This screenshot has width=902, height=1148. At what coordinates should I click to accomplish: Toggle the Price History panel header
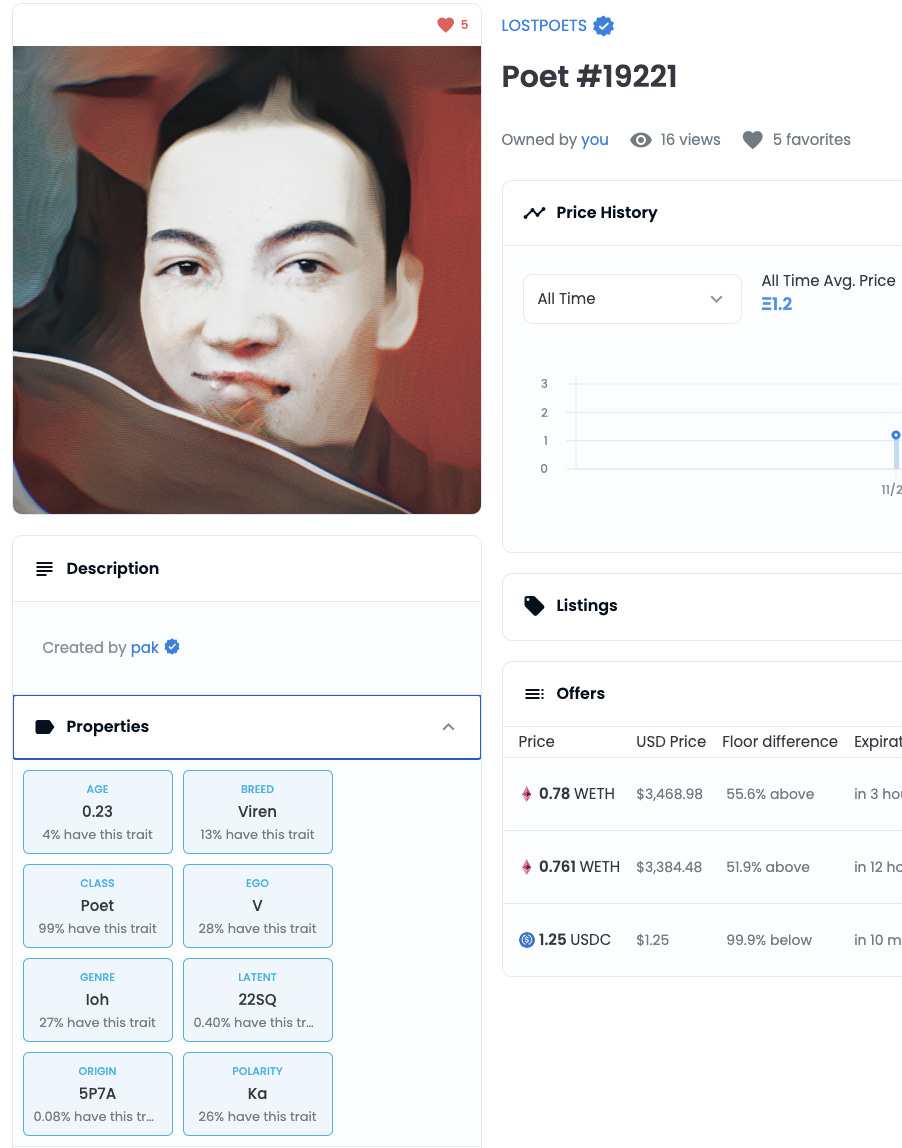(x=702, y=213)
